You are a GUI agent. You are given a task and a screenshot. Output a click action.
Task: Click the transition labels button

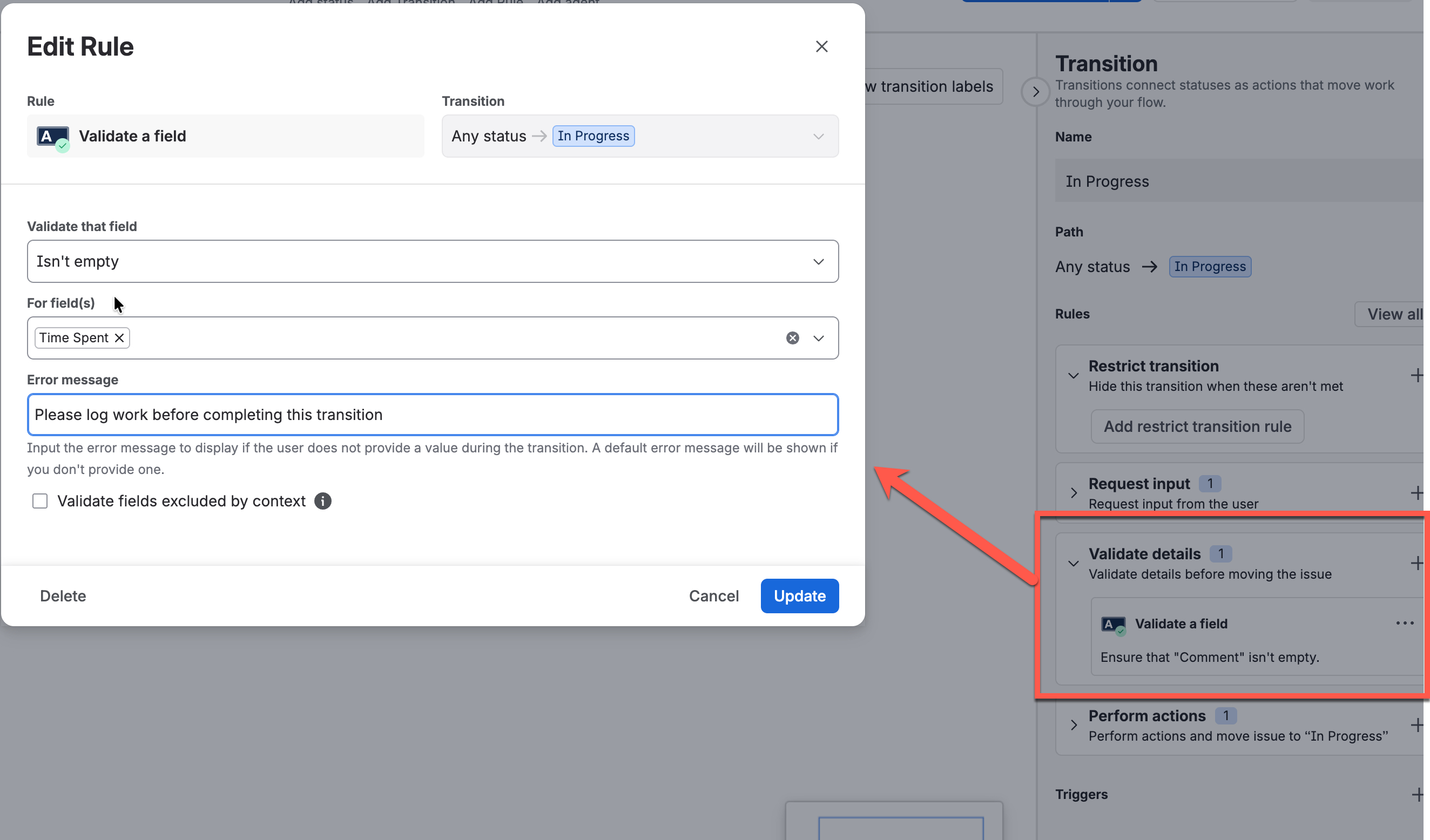pos(934,86)
